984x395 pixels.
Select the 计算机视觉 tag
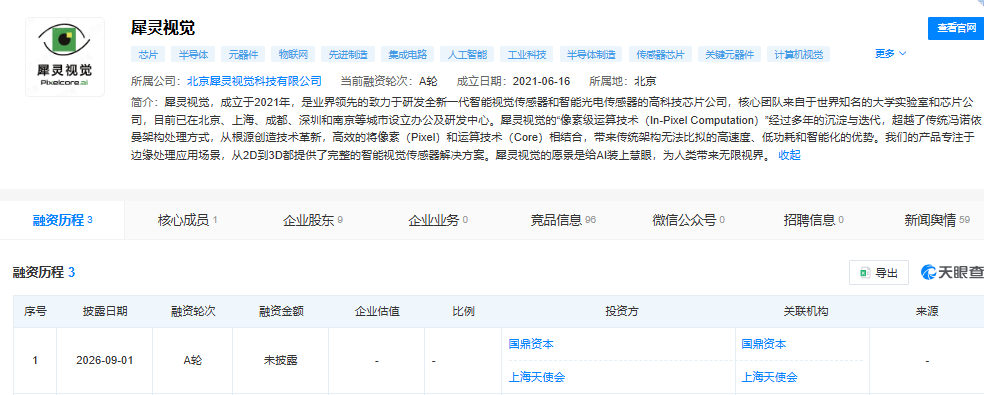pyautogui.click(x=798, y=54)
